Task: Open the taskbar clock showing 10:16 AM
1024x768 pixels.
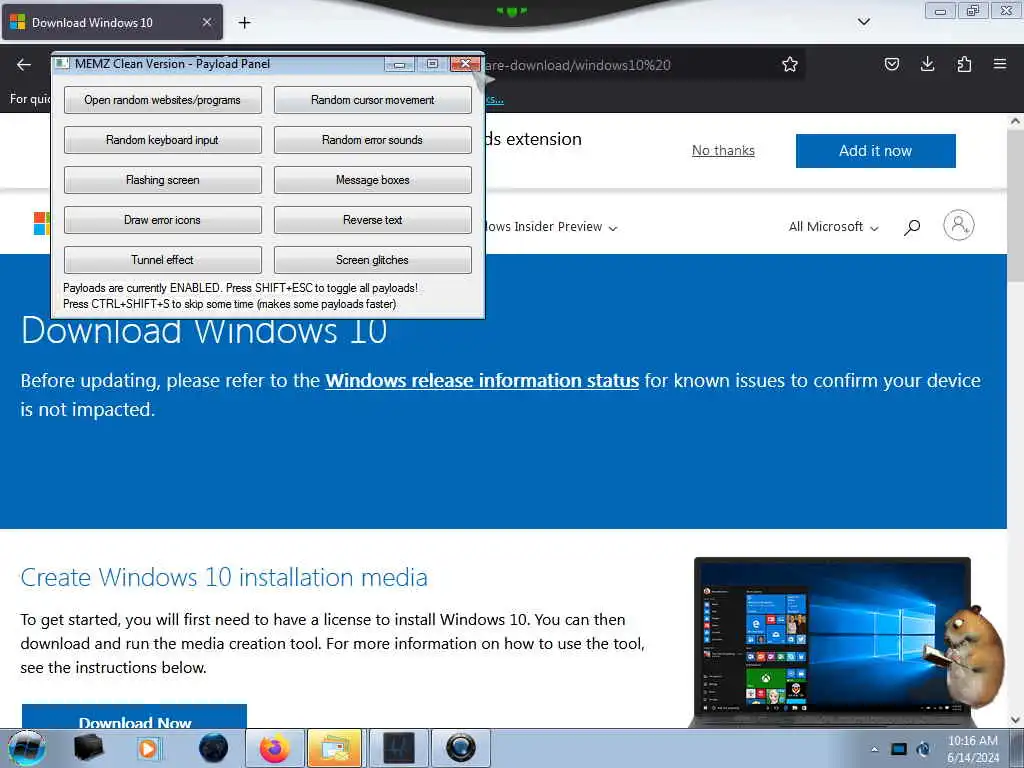Action: pos(972,749)
